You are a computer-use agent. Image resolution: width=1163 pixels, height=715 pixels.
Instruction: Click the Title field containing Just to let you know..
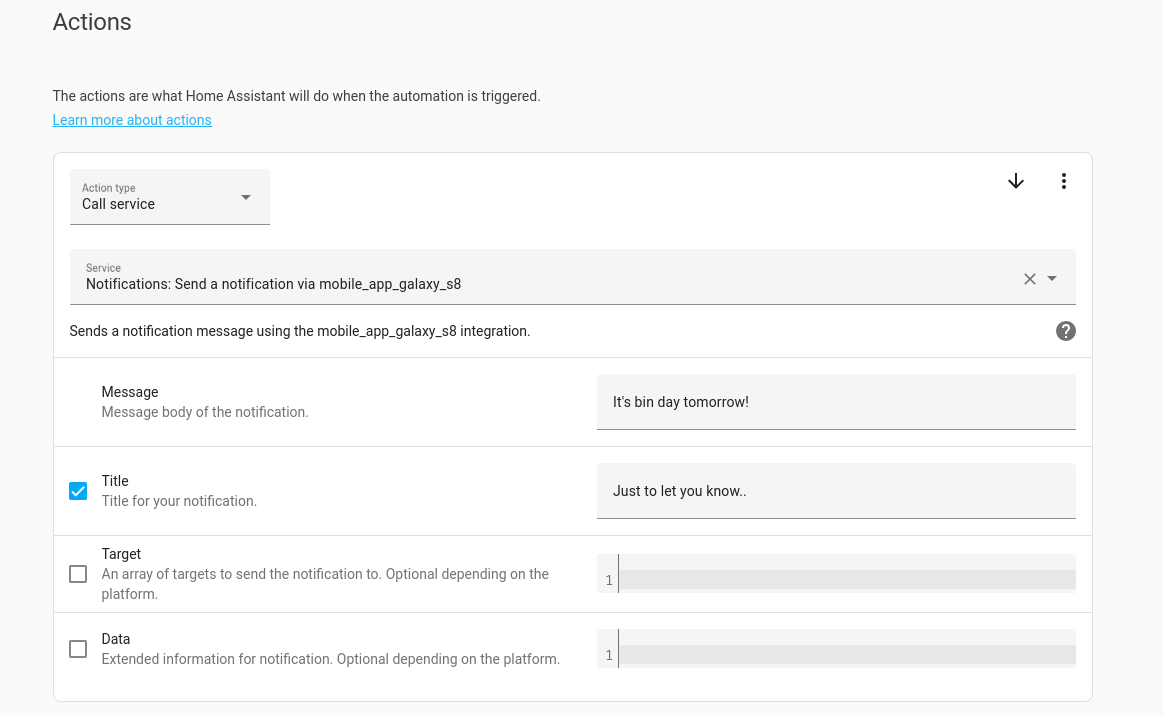836,490
